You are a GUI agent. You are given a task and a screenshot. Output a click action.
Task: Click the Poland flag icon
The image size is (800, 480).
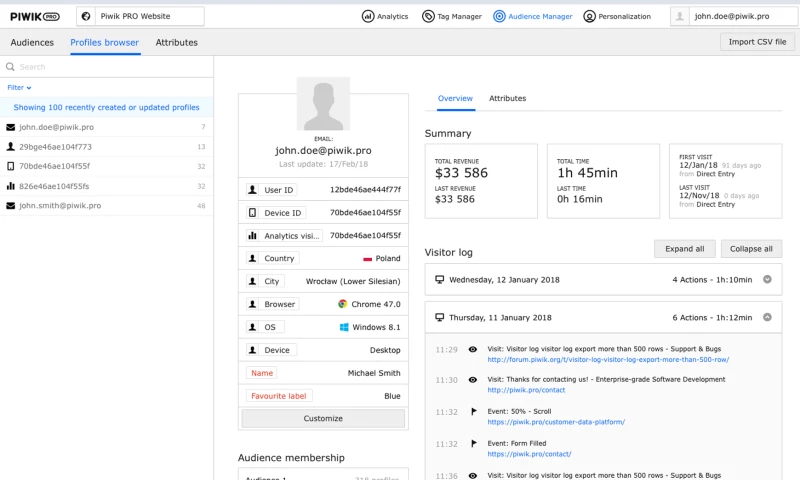(368, 258)
